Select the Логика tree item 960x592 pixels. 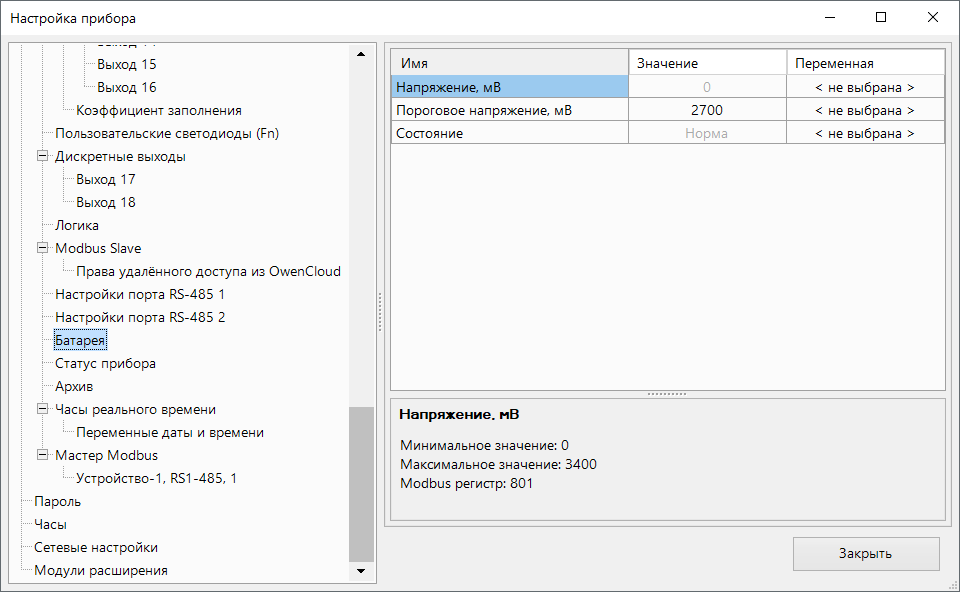[77, 226]
